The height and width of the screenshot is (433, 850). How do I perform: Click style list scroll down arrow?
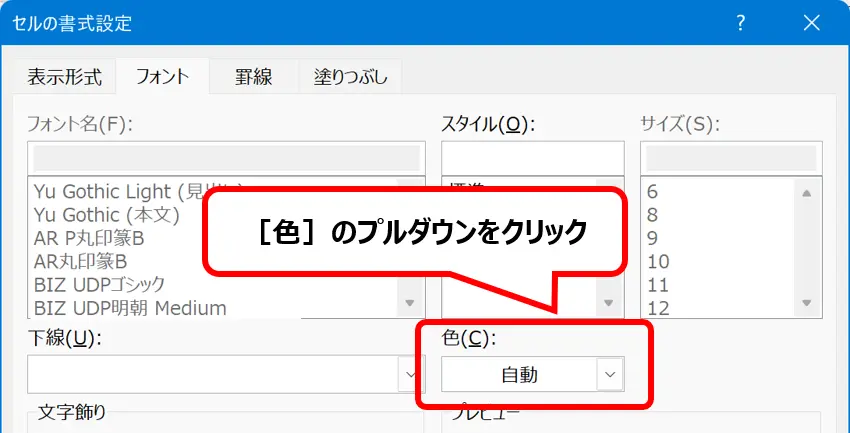tap(608, 303)
